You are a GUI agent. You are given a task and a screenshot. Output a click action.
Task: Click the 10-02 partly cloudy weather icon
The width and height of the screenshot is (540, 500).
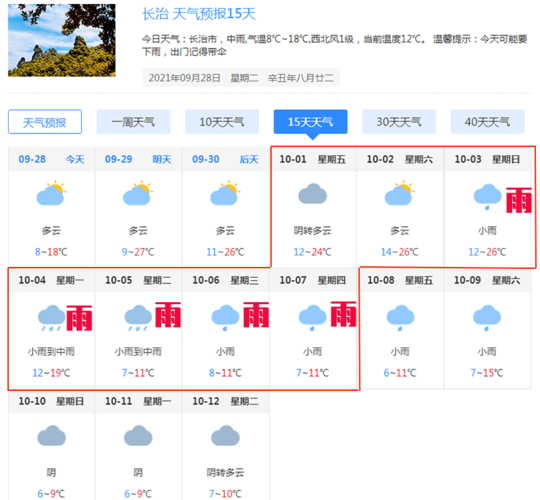(x=399, y=192)
